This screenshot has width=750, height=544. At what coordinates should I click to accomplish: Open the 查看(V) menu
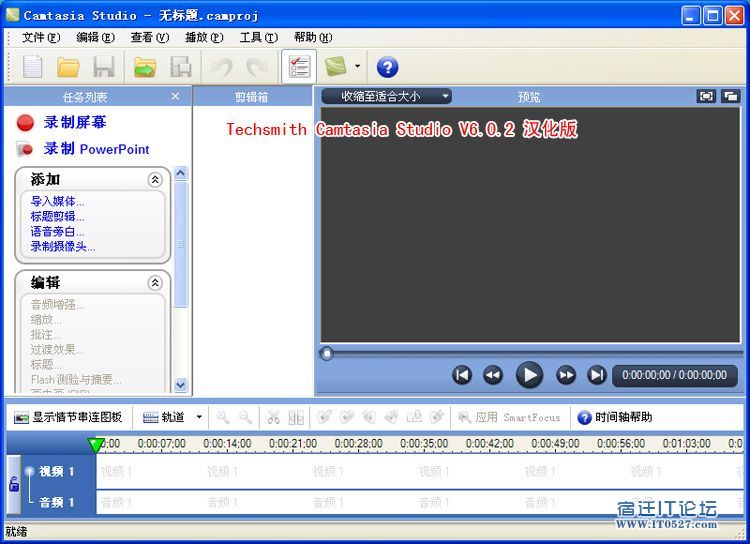coord(150,37)
